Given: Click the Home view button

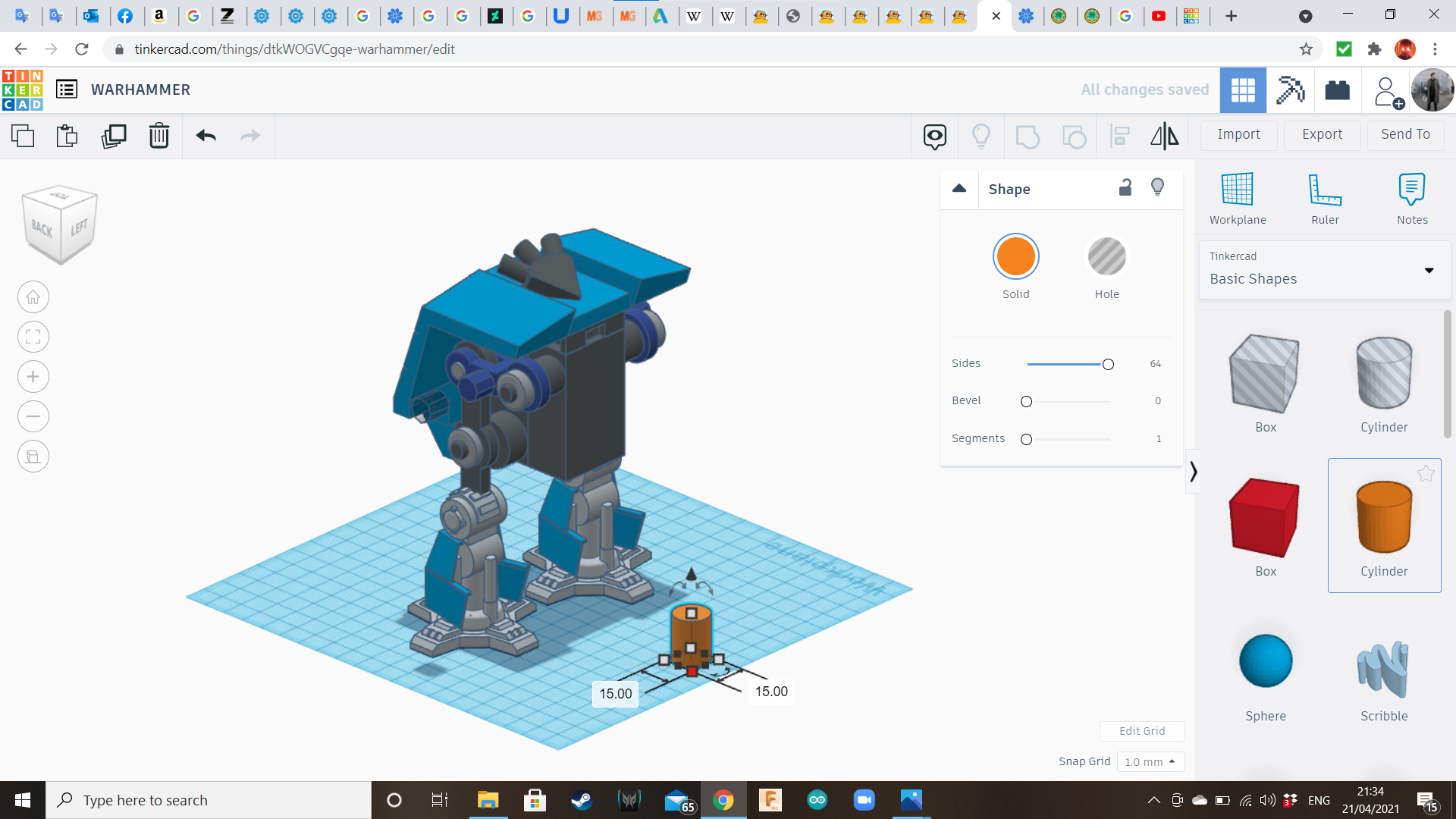Looking at the screenshot, I should (x=33, y=297).
